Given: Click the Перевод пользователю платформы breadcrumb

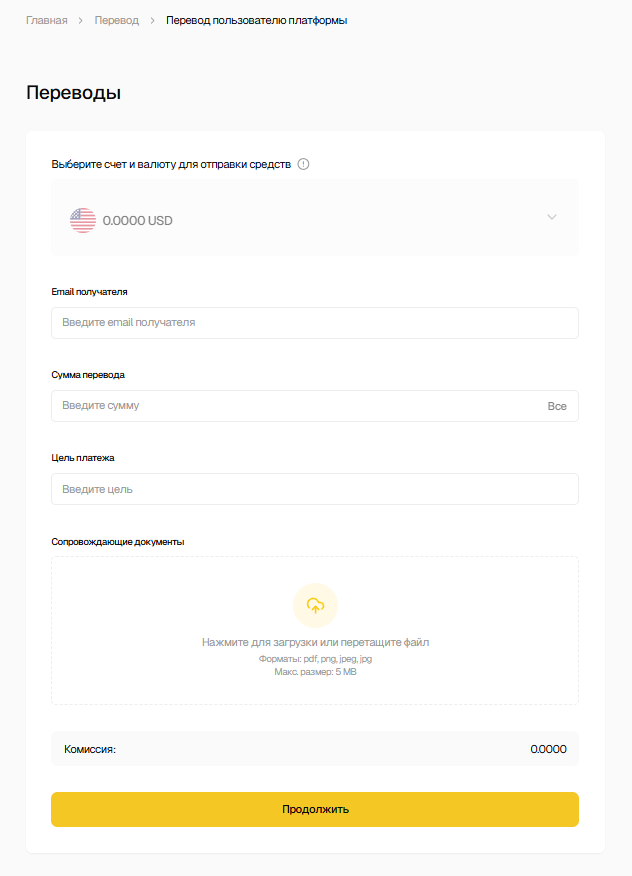Looking at the screenshot, I should click(x=256, y=20).
